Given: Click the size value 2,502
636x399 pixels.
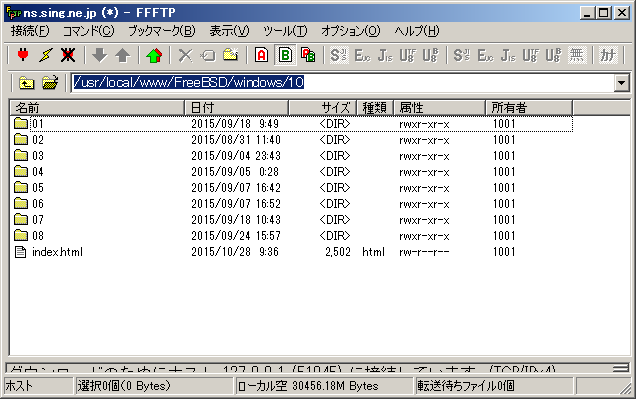Looking at the screenshot, I should [x=337, y=252].
